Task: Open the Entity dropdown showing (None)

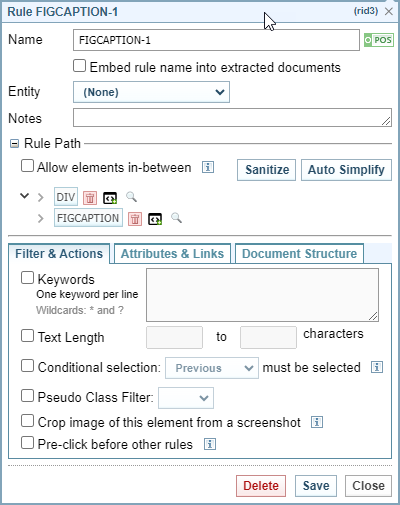Action: (151, 92)
